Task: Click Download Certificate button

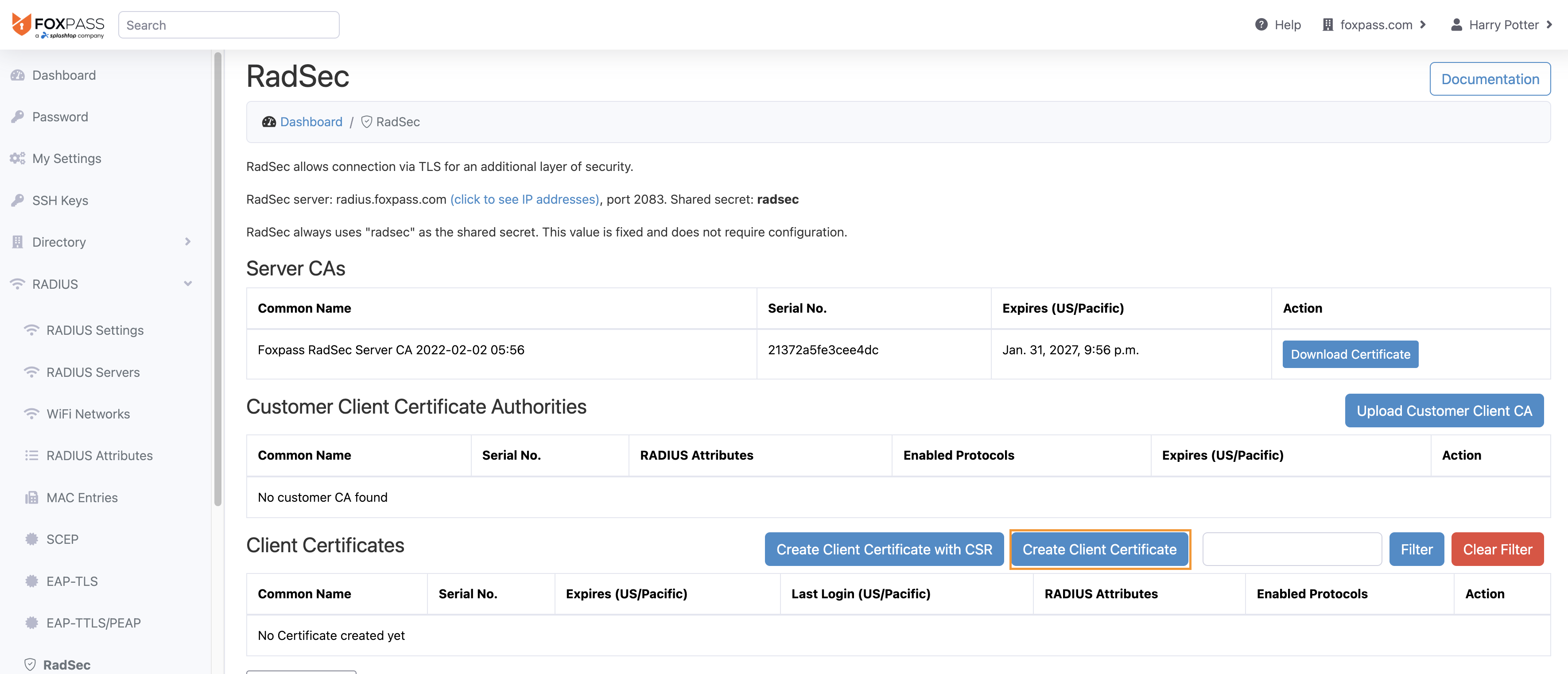Action: click(x=1350, y=354)
